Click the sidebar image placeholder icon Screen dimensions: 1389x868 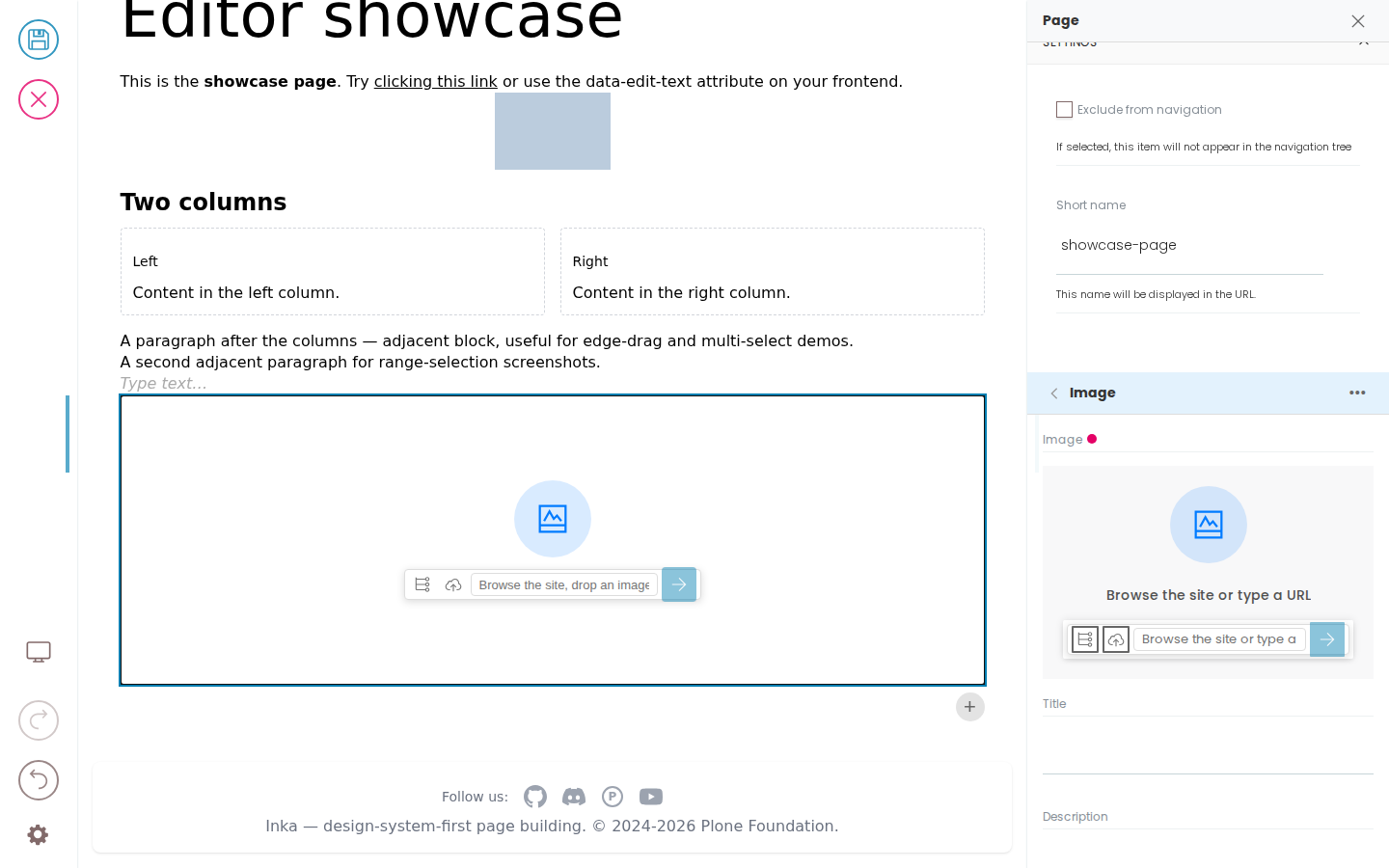[x=1209, y=525]
